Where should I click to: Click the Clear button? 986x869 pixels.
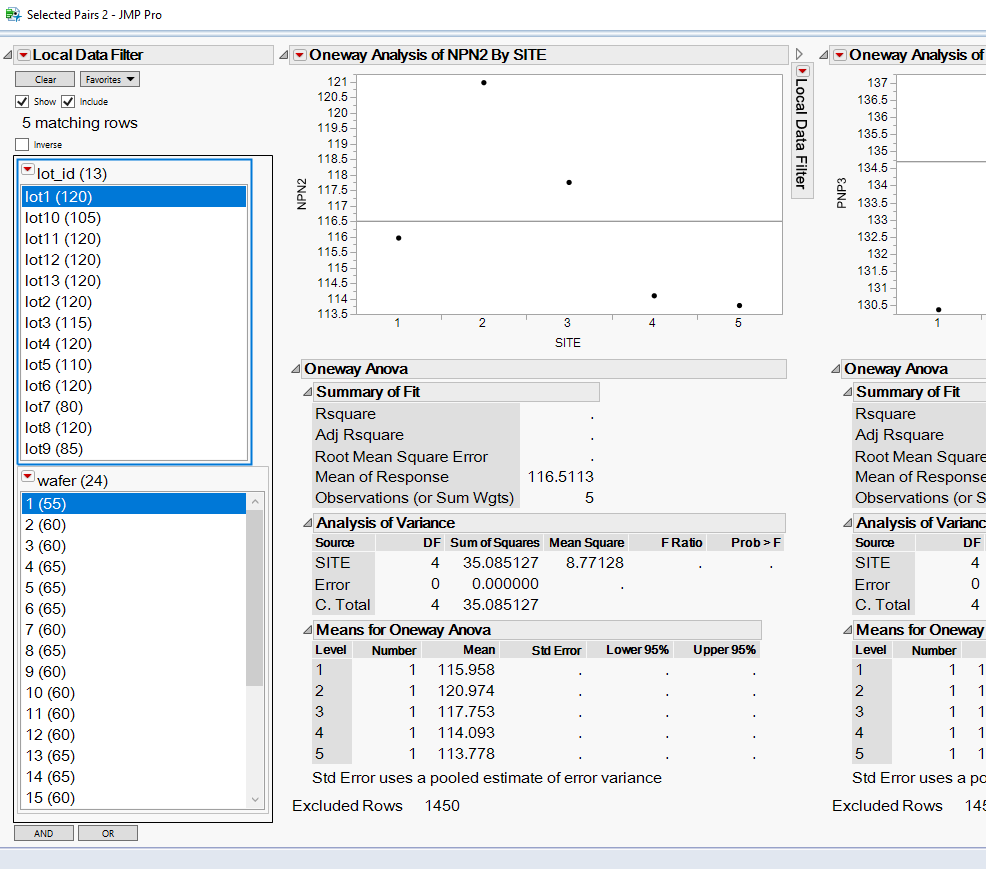pyautogui.click(x=45, y=79)
